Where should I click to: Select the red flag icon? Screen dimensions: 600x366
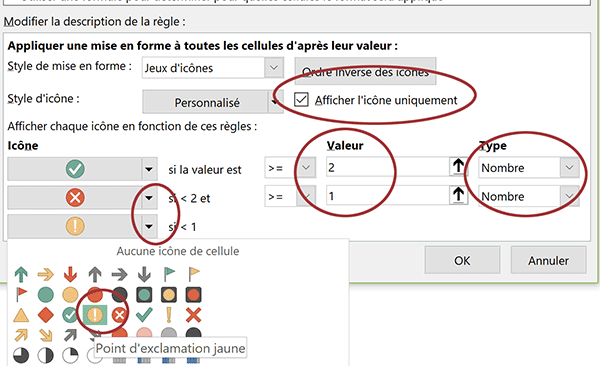21,295
